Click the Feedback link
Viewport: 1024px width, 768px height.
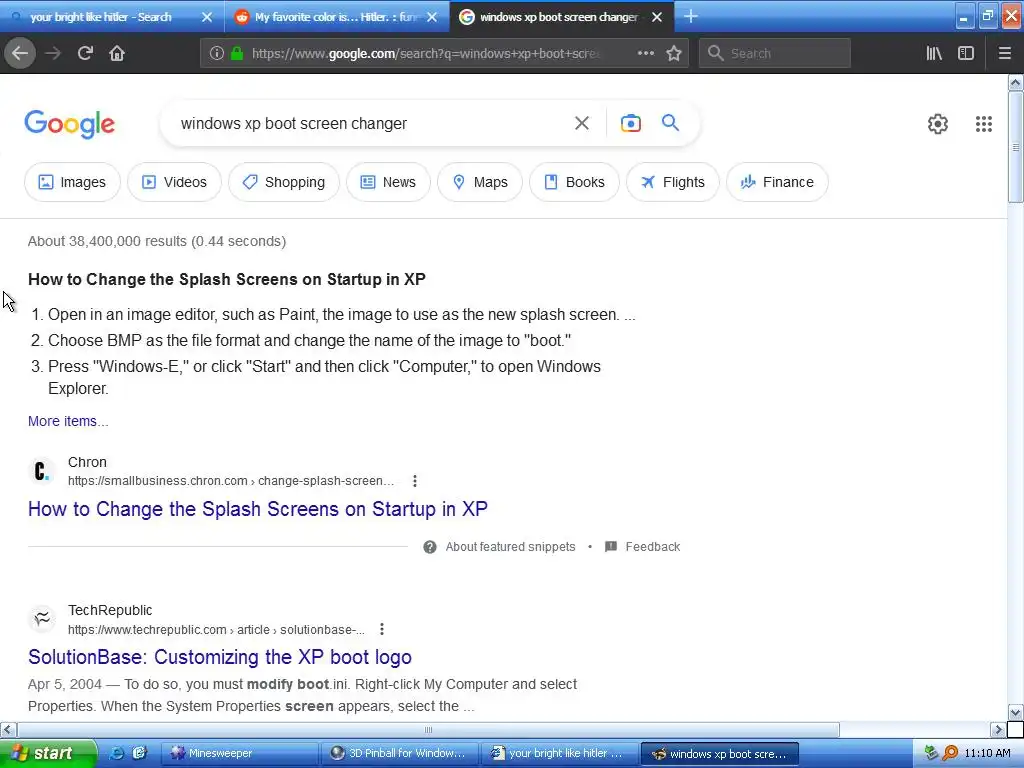coord(652,547)
